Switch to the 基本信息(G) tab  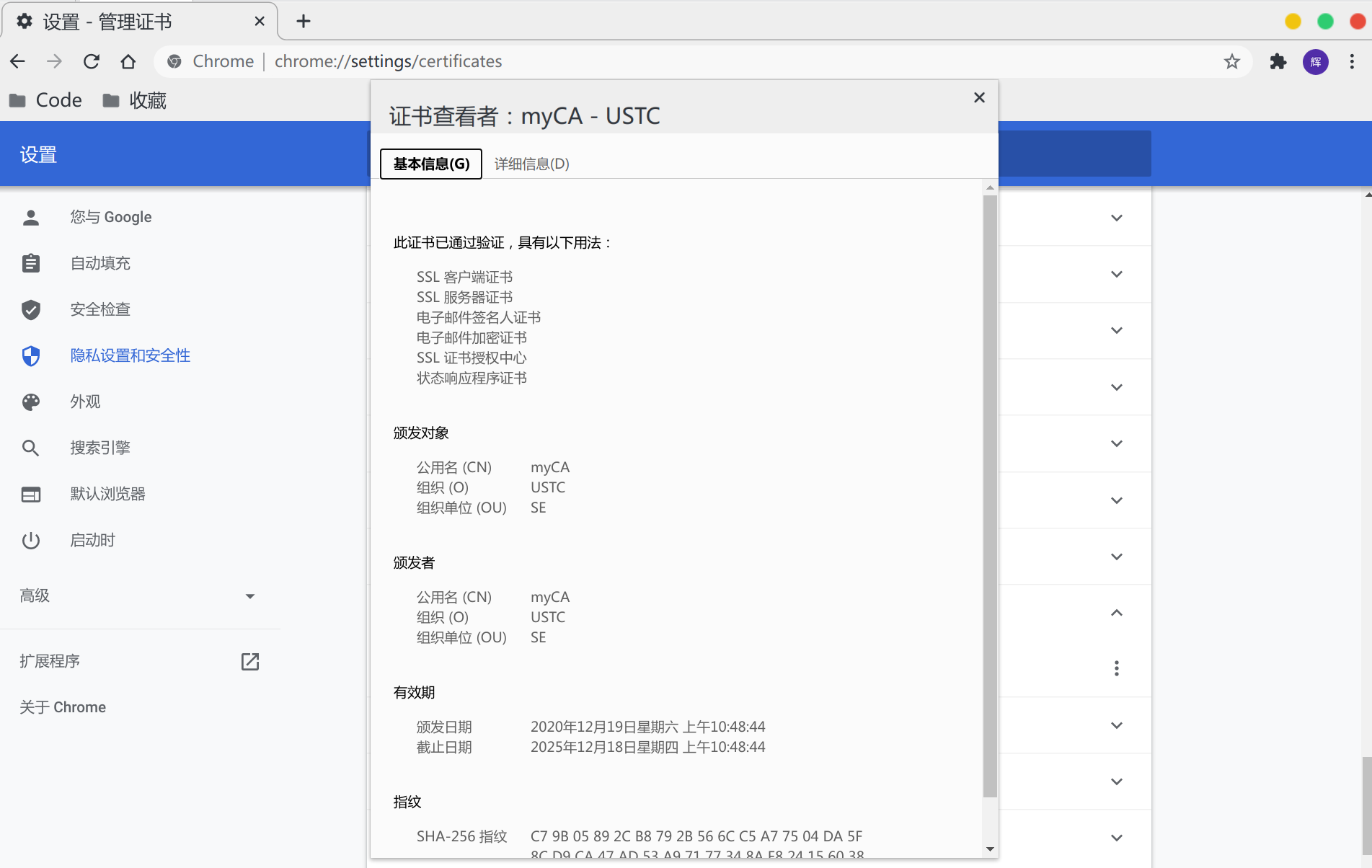tap(431, 164)
